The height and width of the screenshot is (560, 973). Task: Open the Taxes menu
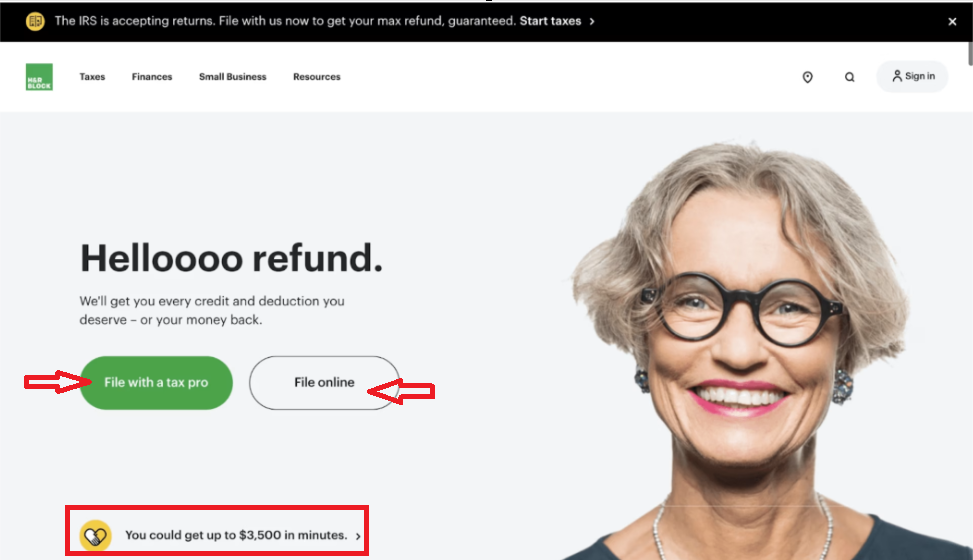pyautogui.click(x=92, y=77)
